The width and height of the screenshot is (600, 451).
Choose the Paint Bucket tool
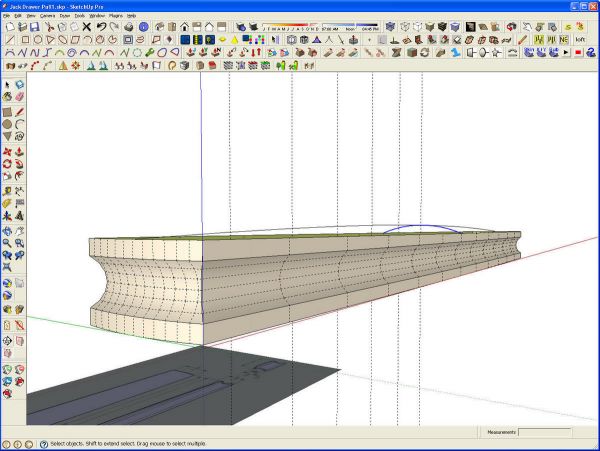pyautogui.click(x=7, y=96)
